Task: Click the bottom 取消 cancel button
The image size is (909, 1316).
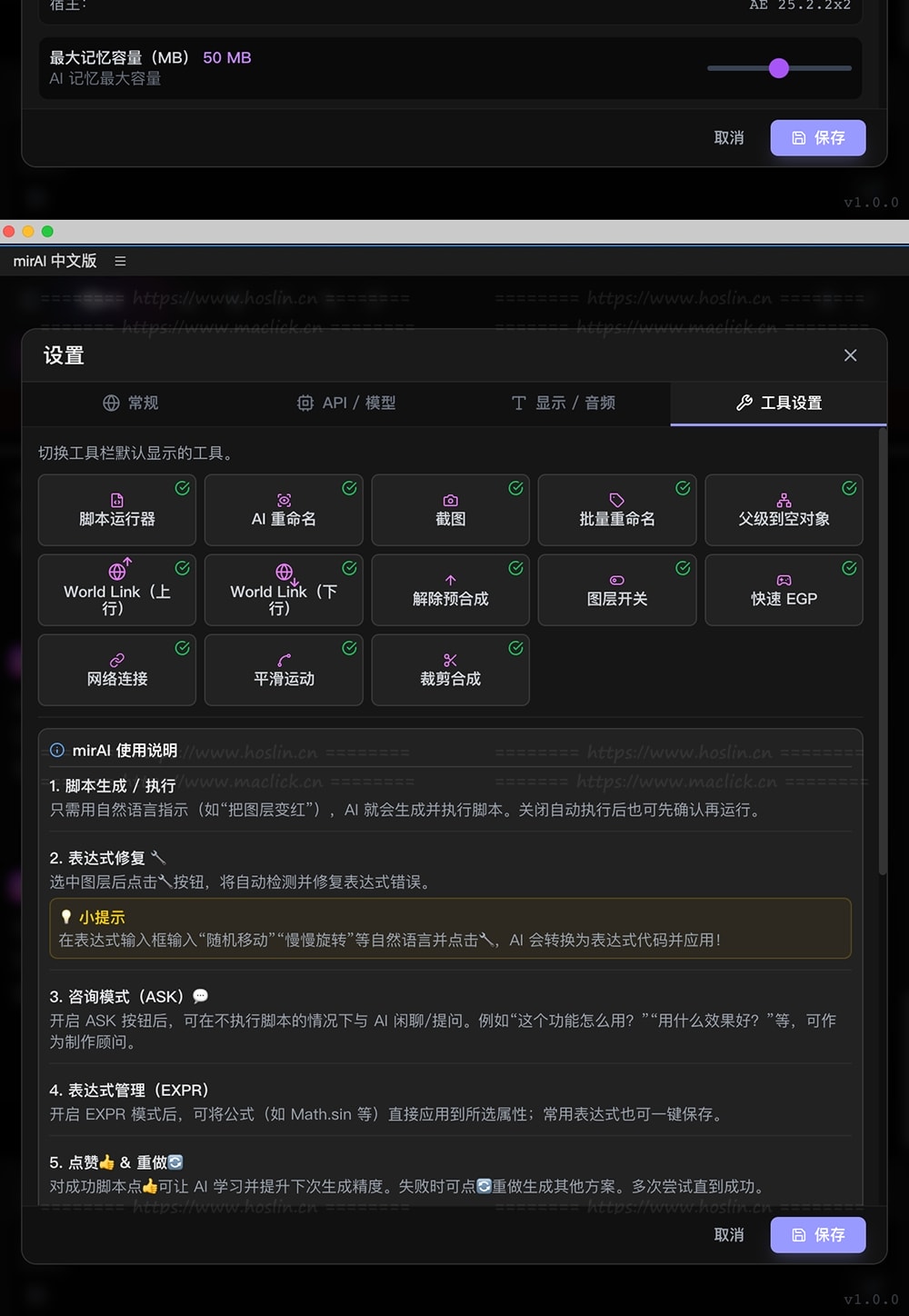Action: (729, 1235)
